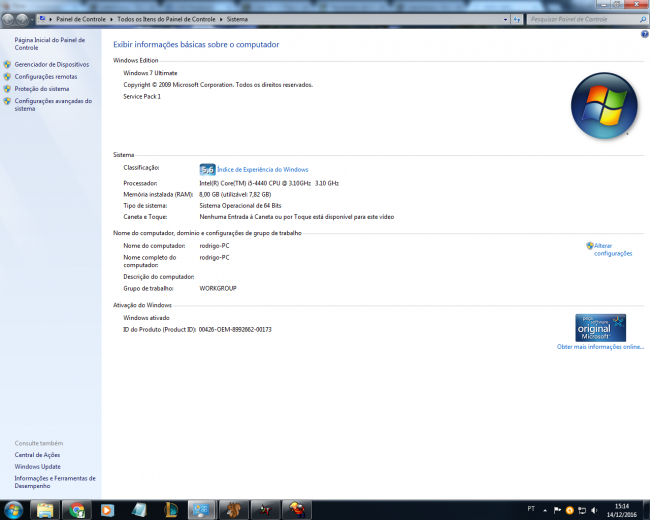Click Alterar configurações link
650x520 pixels.
point(613,250)
